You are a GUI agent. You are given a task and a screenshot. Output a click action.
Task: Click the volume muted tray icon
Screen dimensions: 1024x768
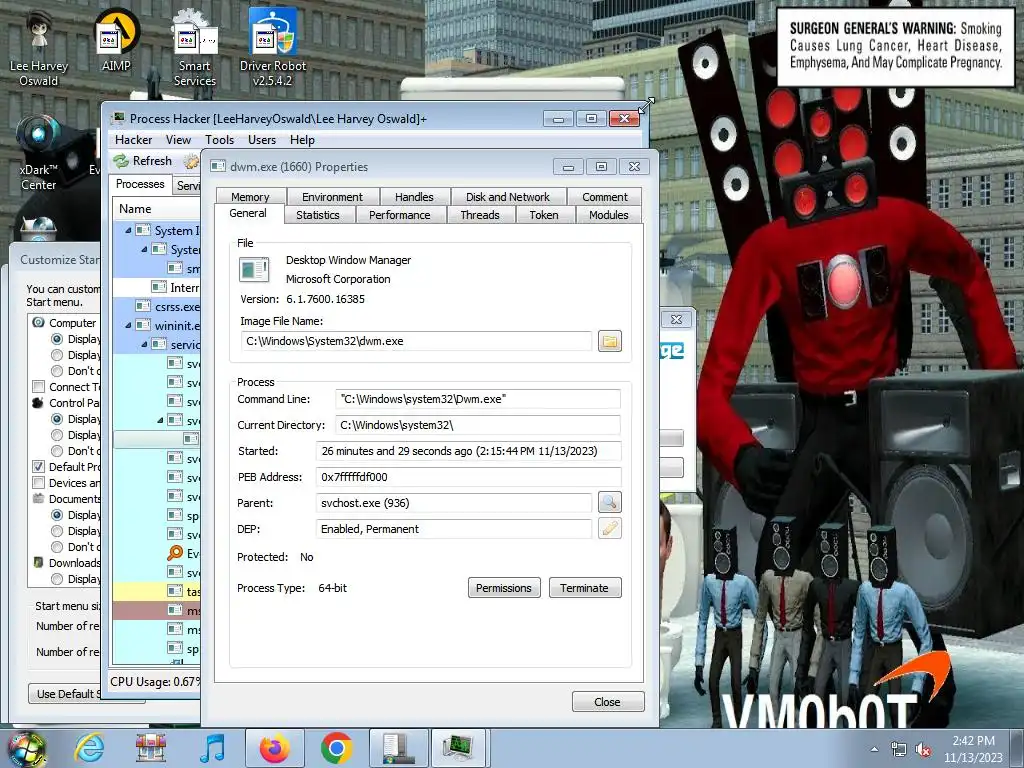tap(923, 750)
